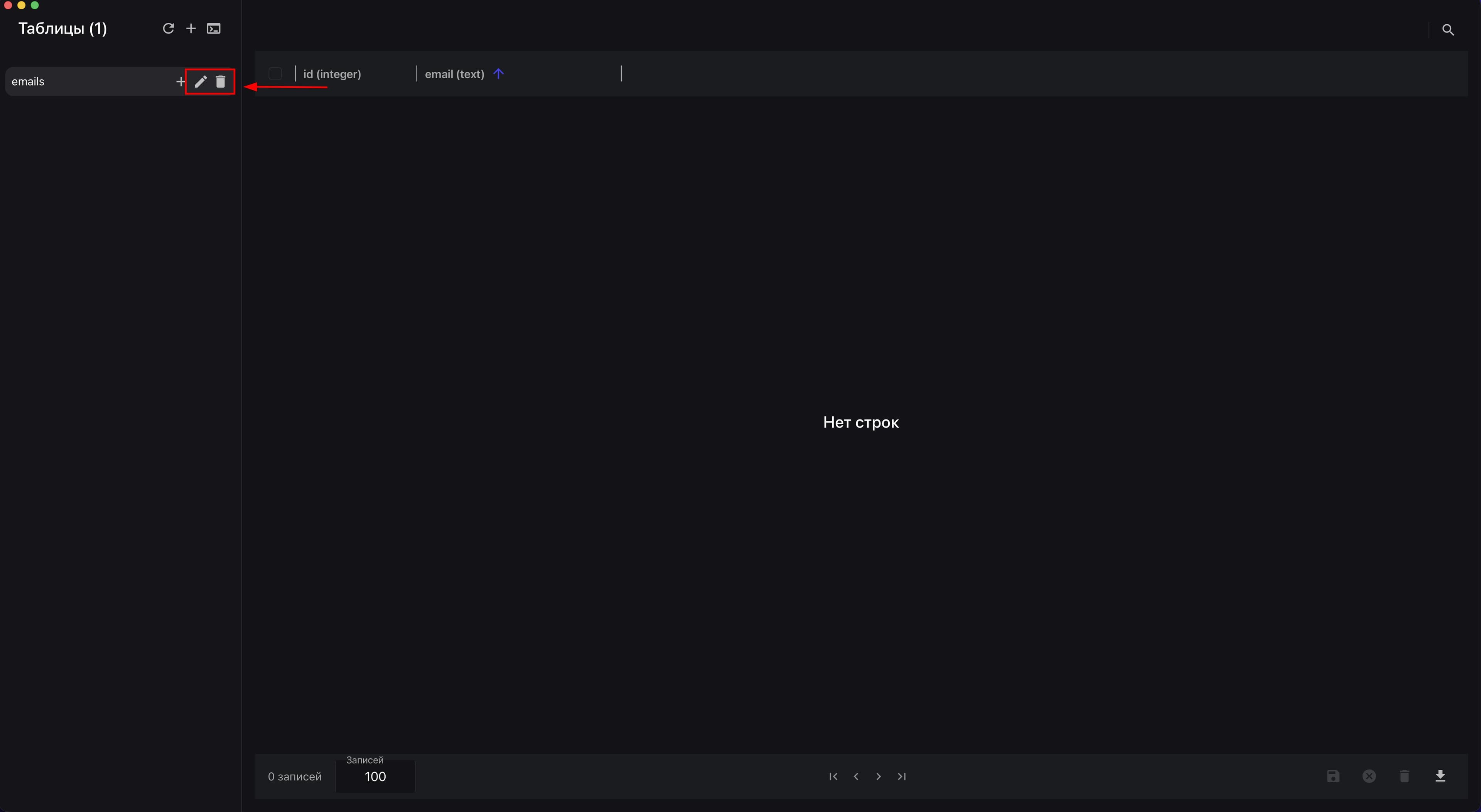1481x812 pixels.
Task: Edit the emails table with pencil icon
Action: point(200,82)
